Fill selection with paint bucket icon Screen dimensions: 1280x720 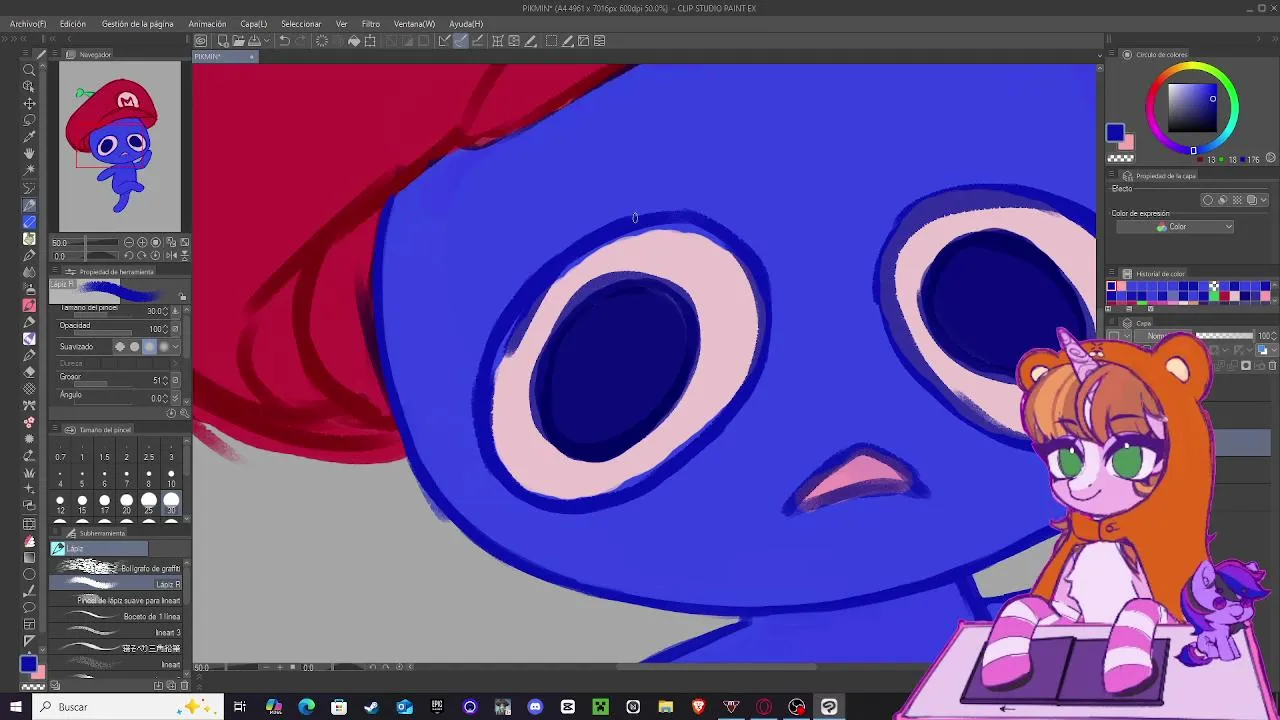coord(354,41)
